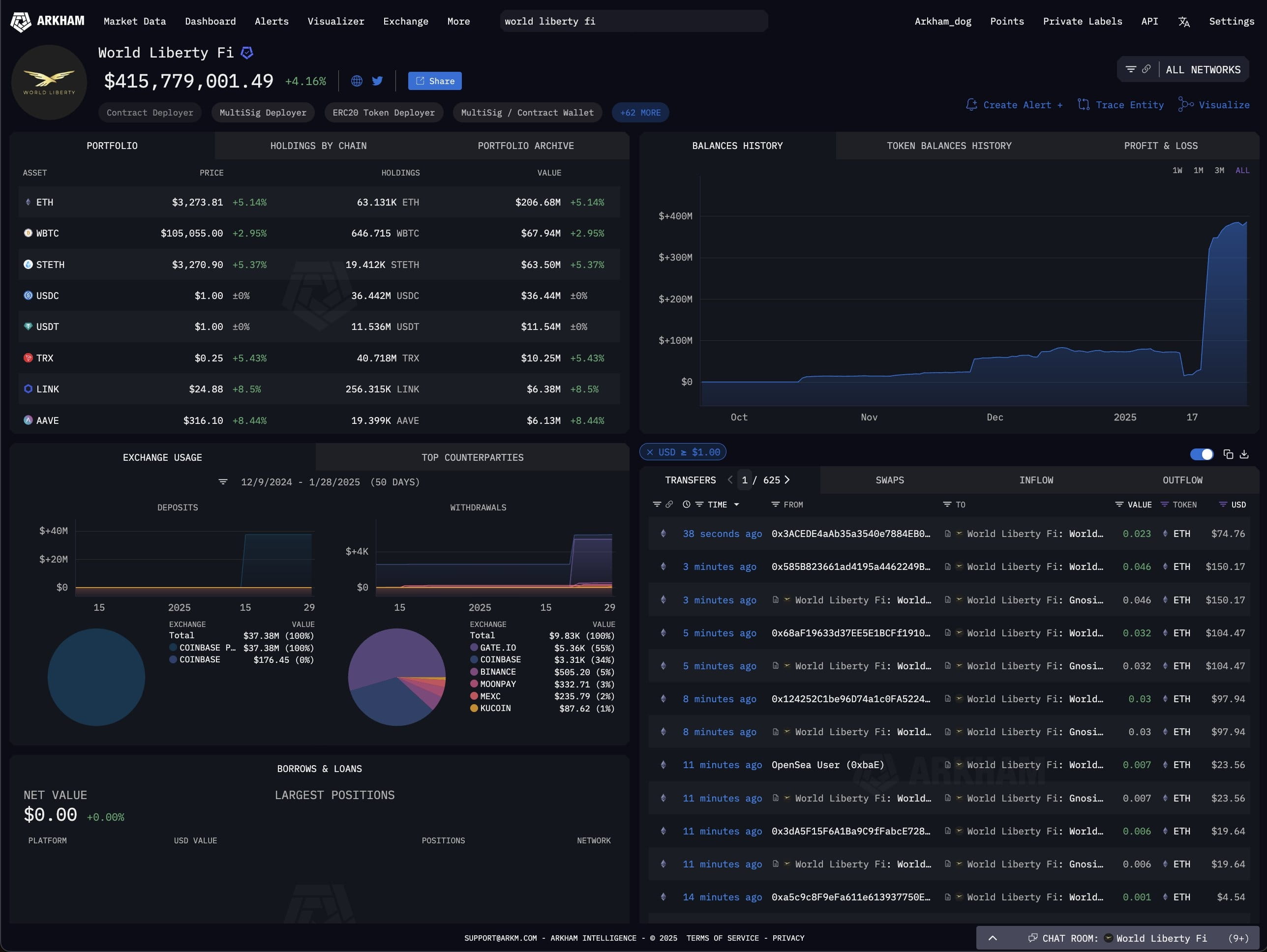Viewport: 1267px width, 952px height.
Task: Open the entity's Twitter bird icon
Action: [x=377, y=81]
